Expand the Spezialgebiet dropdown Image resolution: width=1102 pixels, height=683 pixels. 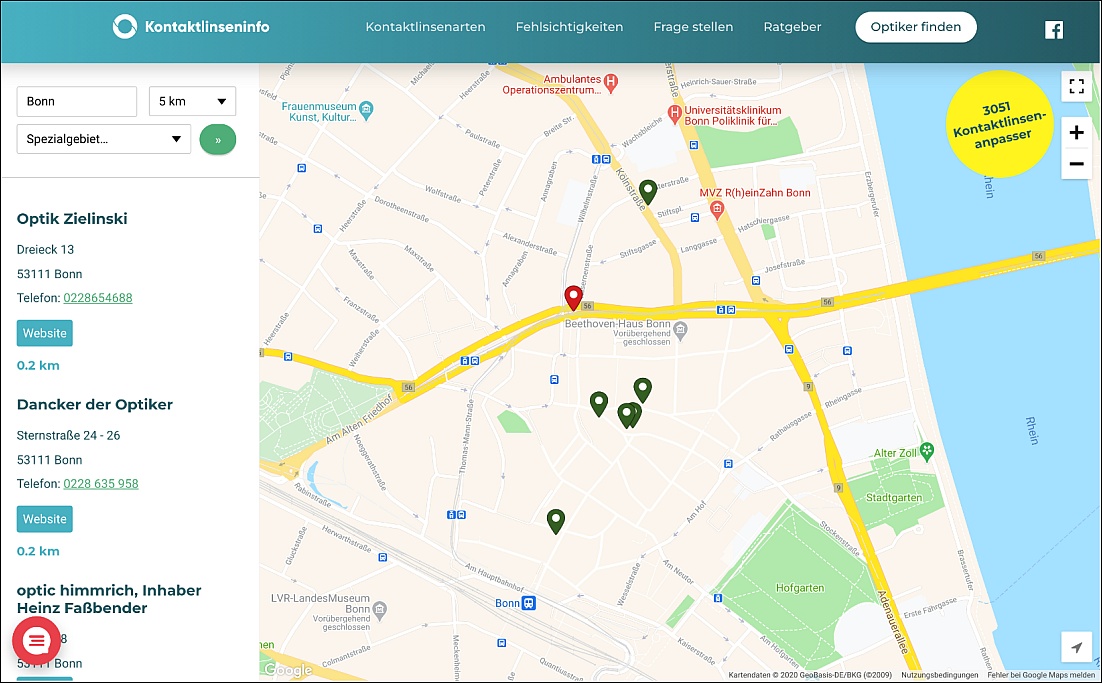(104, 139)
